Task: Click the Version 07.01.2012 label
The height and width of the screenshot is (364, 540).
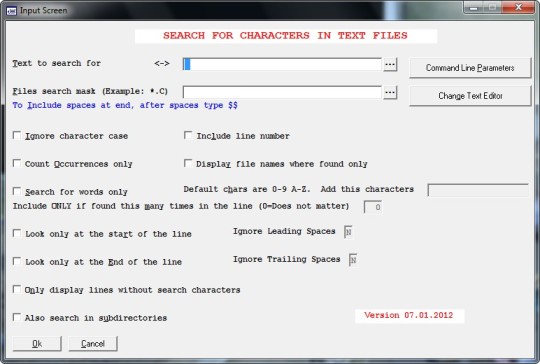Action: pyautogui.click(x=409, y=315)
